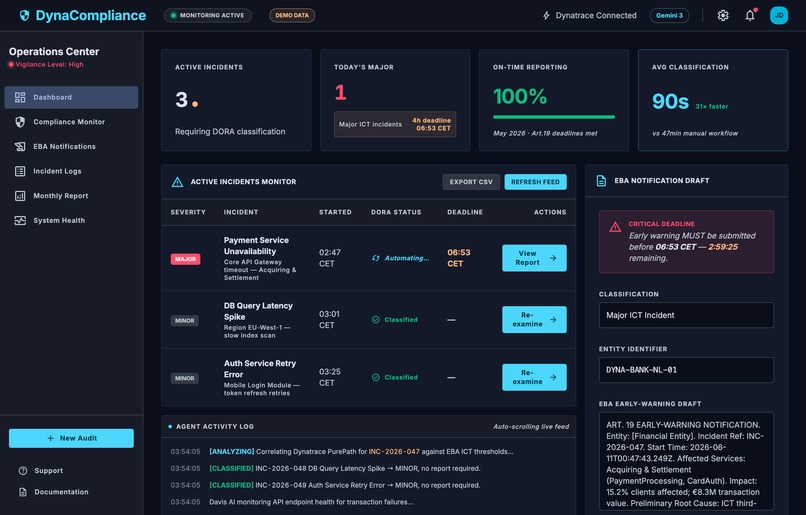Click the System Health pulse icon

[x=20, y=220]
